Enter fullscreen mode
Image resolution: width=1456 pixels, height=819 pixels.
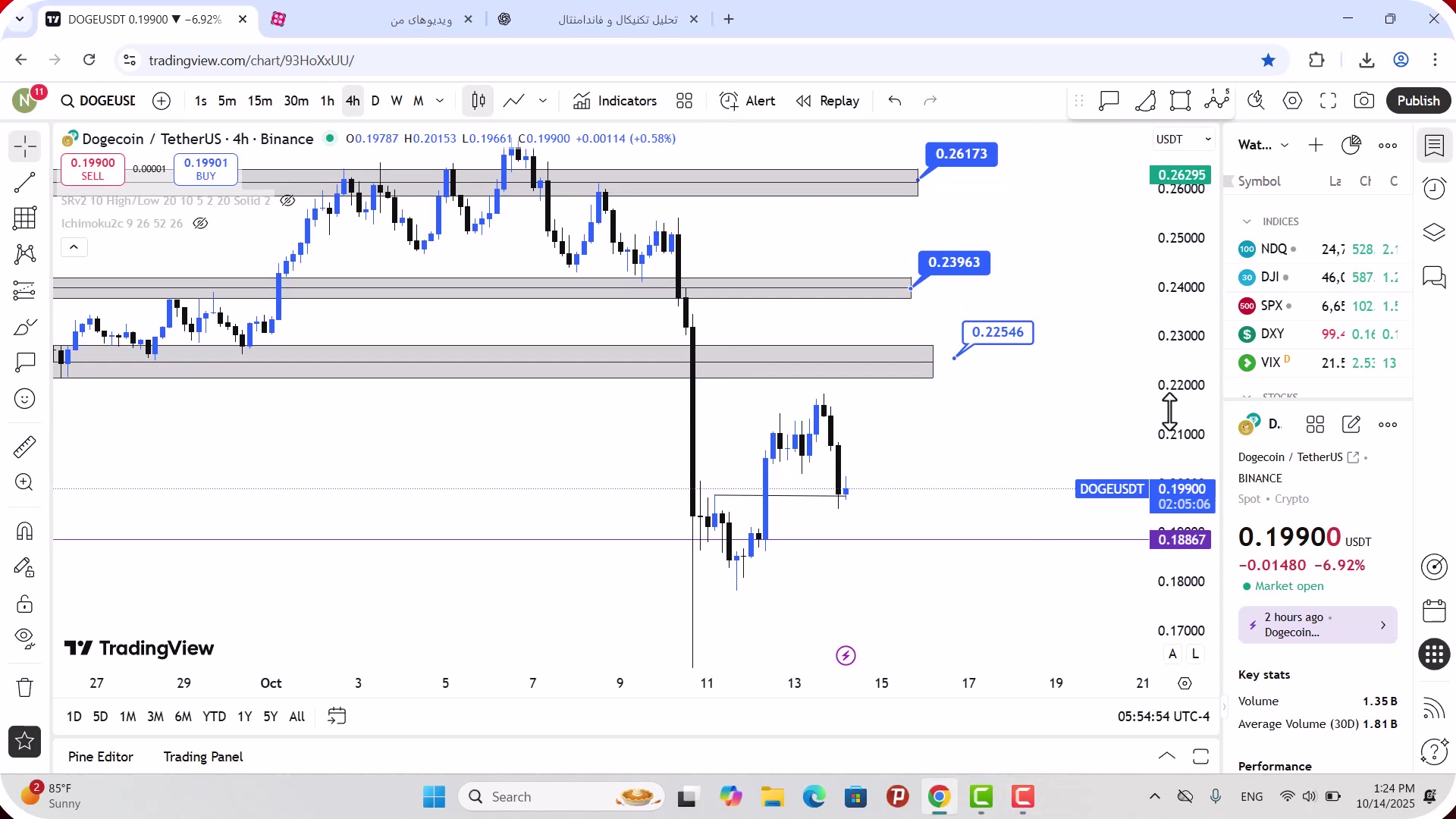click(1328, 101)
